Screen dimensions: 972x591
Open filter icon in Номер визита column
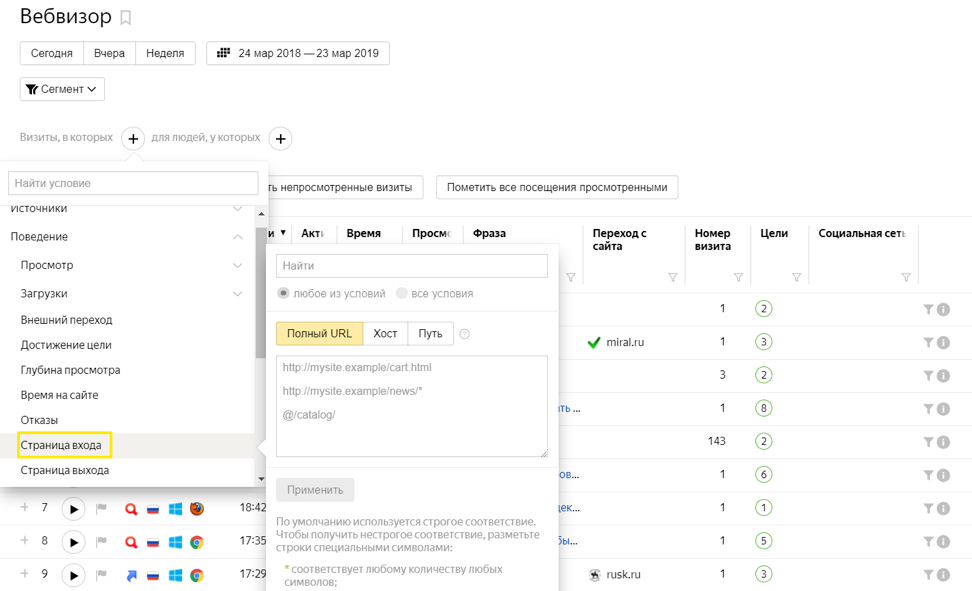pyautogui.click(x=738, y=277)
